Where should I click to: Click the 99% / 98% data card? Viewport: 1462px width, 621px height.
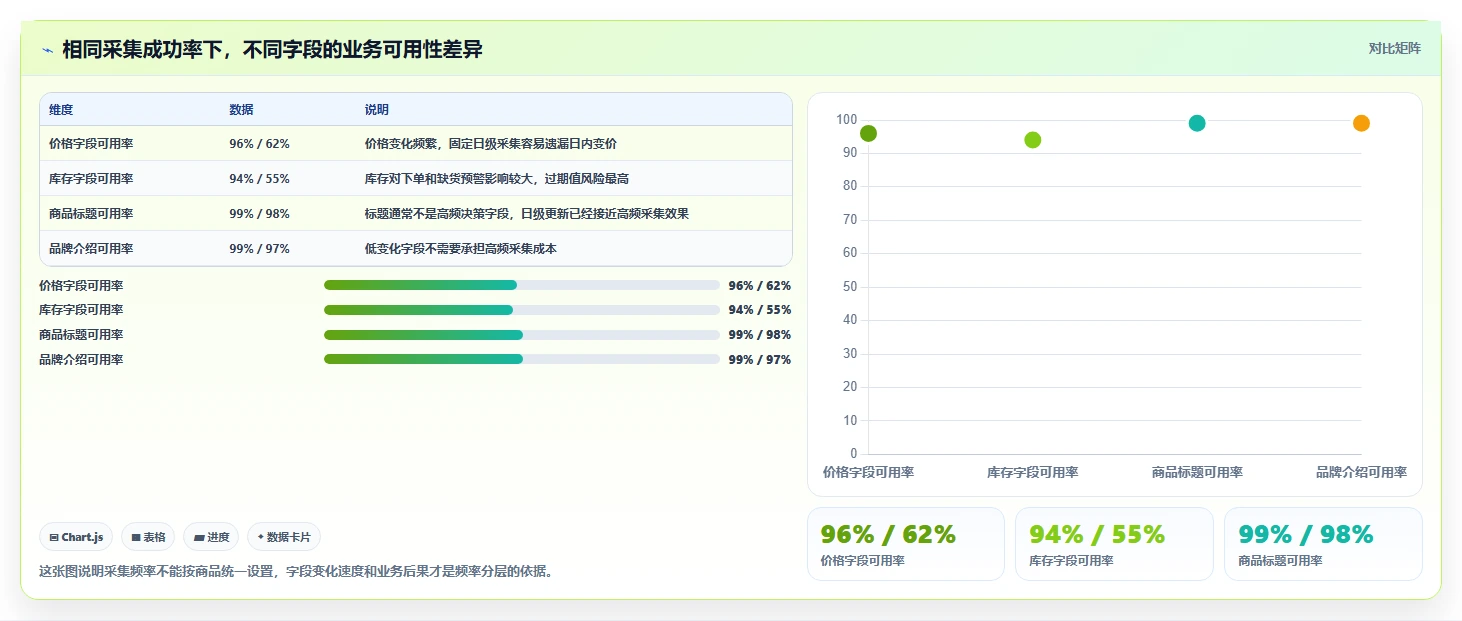[x=1323, y=544]
